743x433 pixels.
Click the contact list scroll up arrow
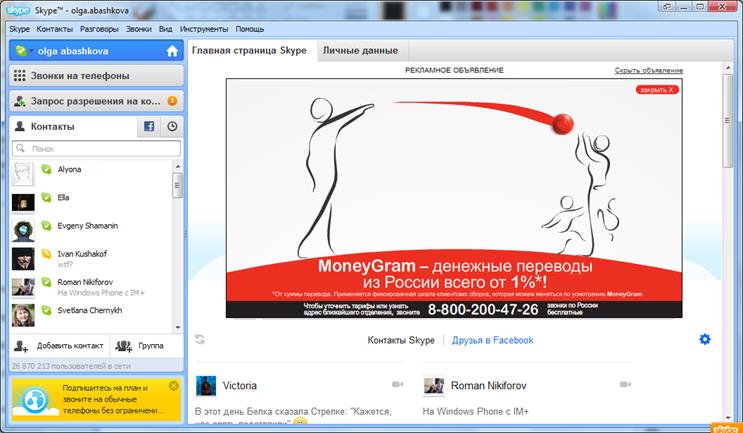click(178, 166)
